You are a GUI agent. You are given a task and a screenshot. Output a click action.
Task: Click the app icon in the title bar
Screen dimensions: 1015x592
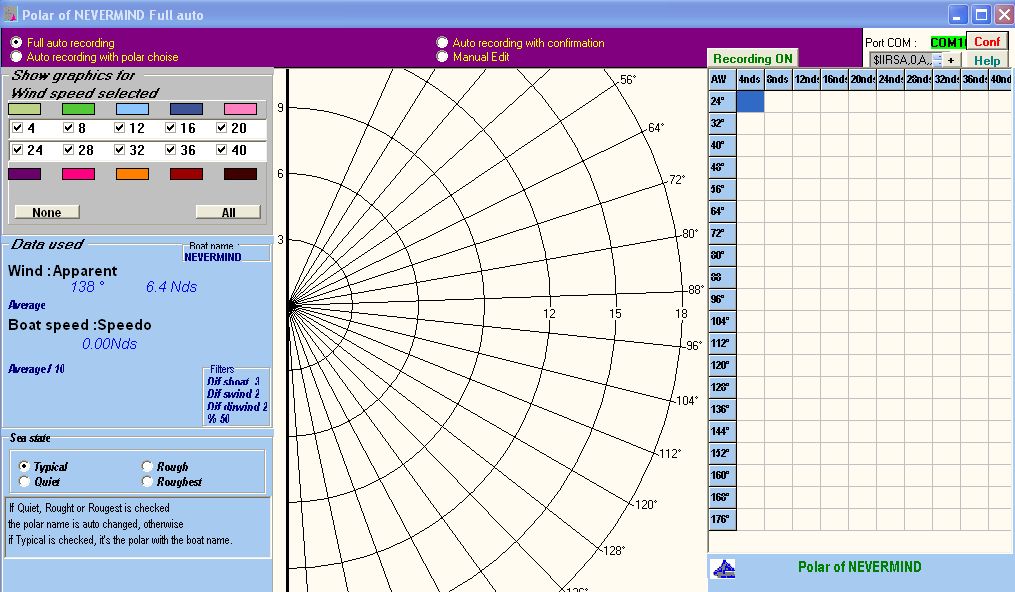[x=10, y=14]
